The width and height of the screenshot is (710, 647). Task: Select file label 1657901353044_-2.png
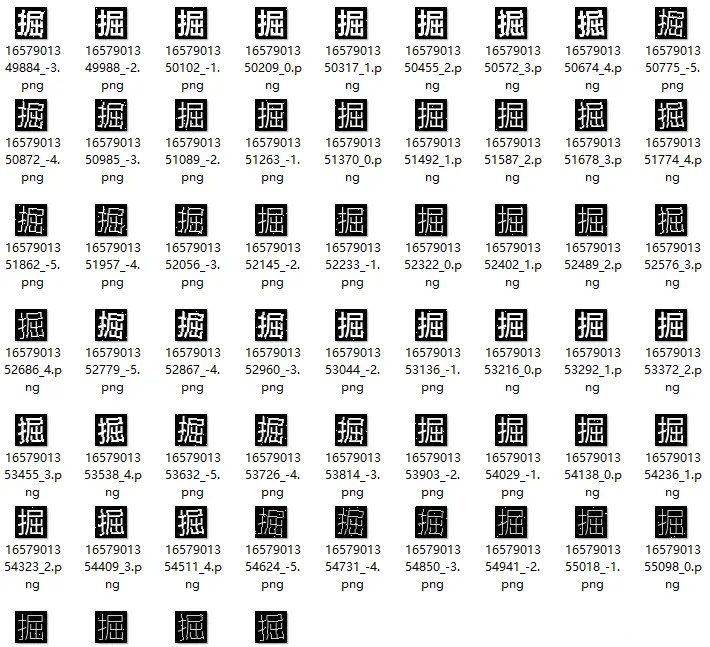coord(353,370)
